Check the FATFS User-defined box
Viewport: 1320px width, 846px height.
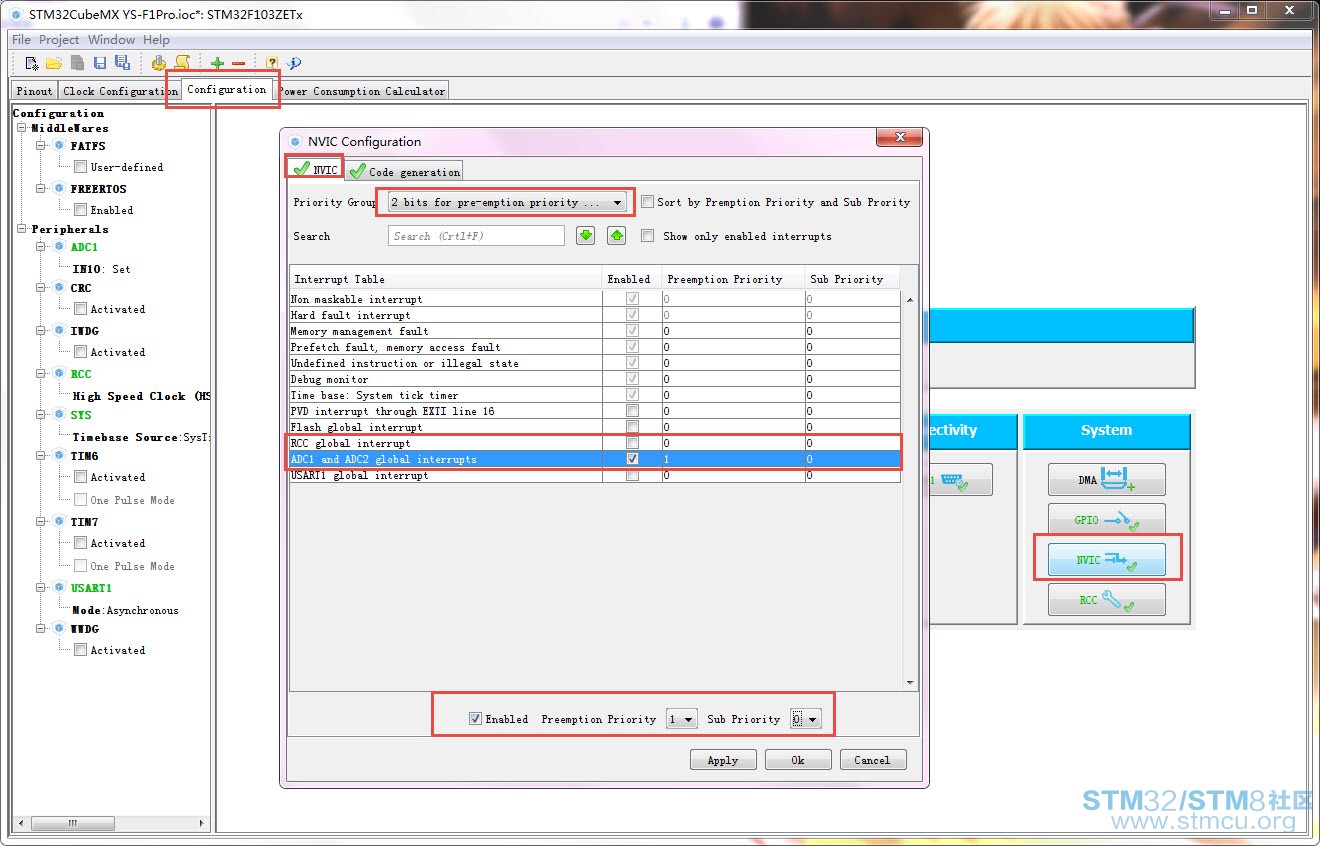pyautogui.click(x=80, y=167)
